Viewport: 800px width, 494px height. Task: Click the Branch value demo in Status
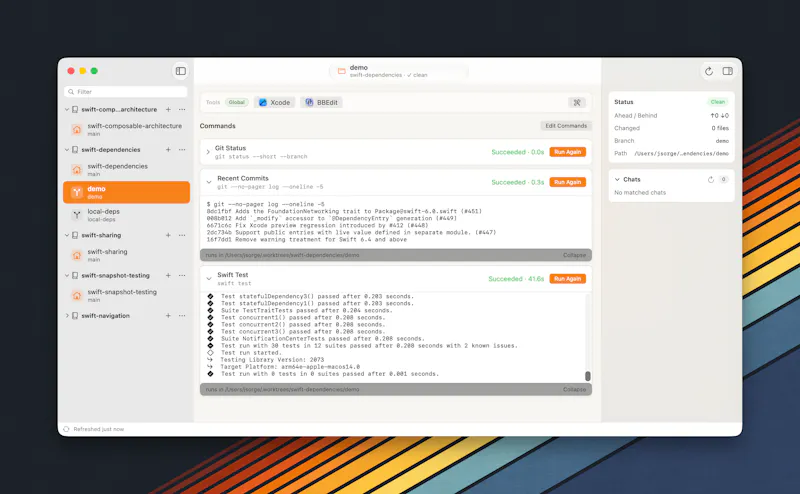(722, 141)
